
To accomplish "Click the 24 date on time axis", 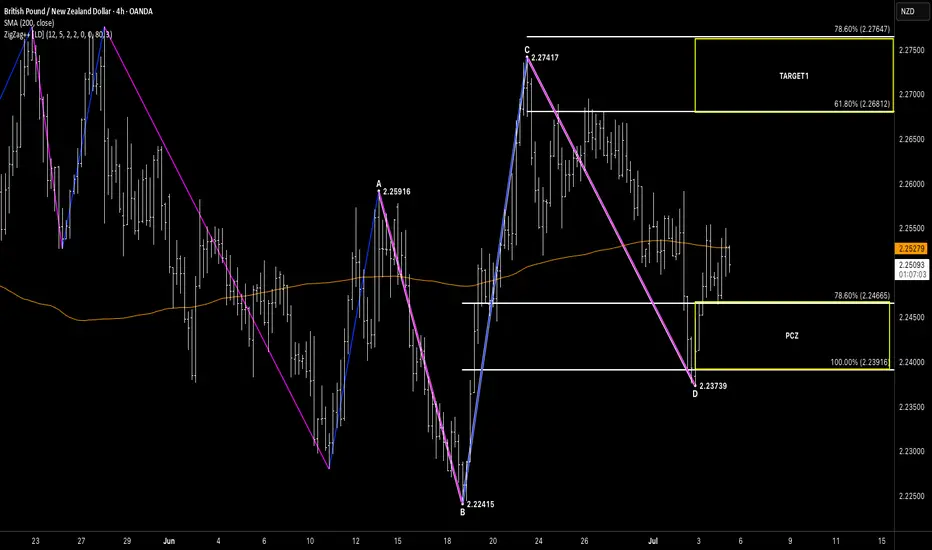I will click(x=539, y=541).
